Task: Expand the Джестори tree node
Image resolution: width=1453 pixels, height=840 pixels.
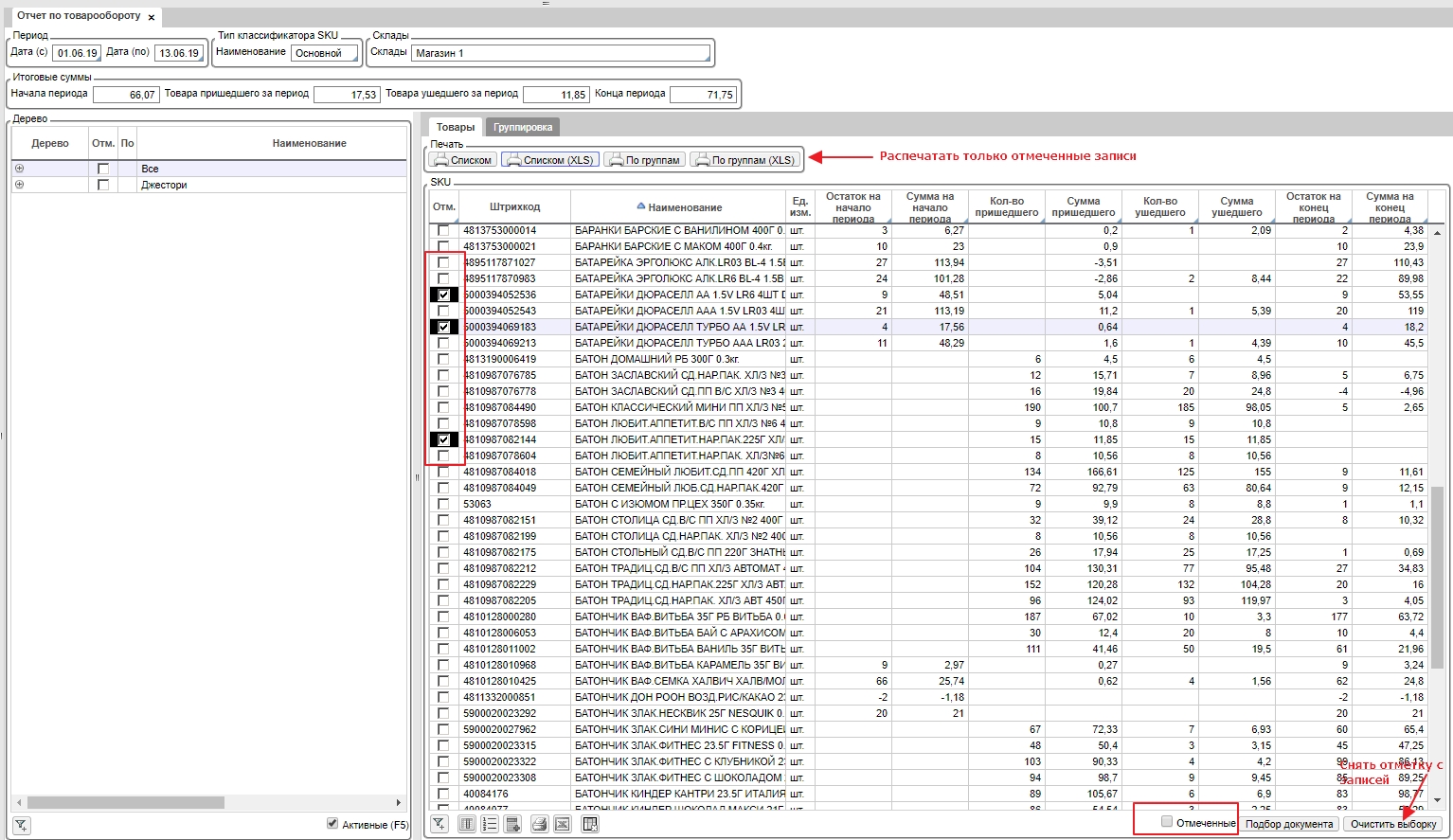Action: pyautogui.click(x=19, y=185)
